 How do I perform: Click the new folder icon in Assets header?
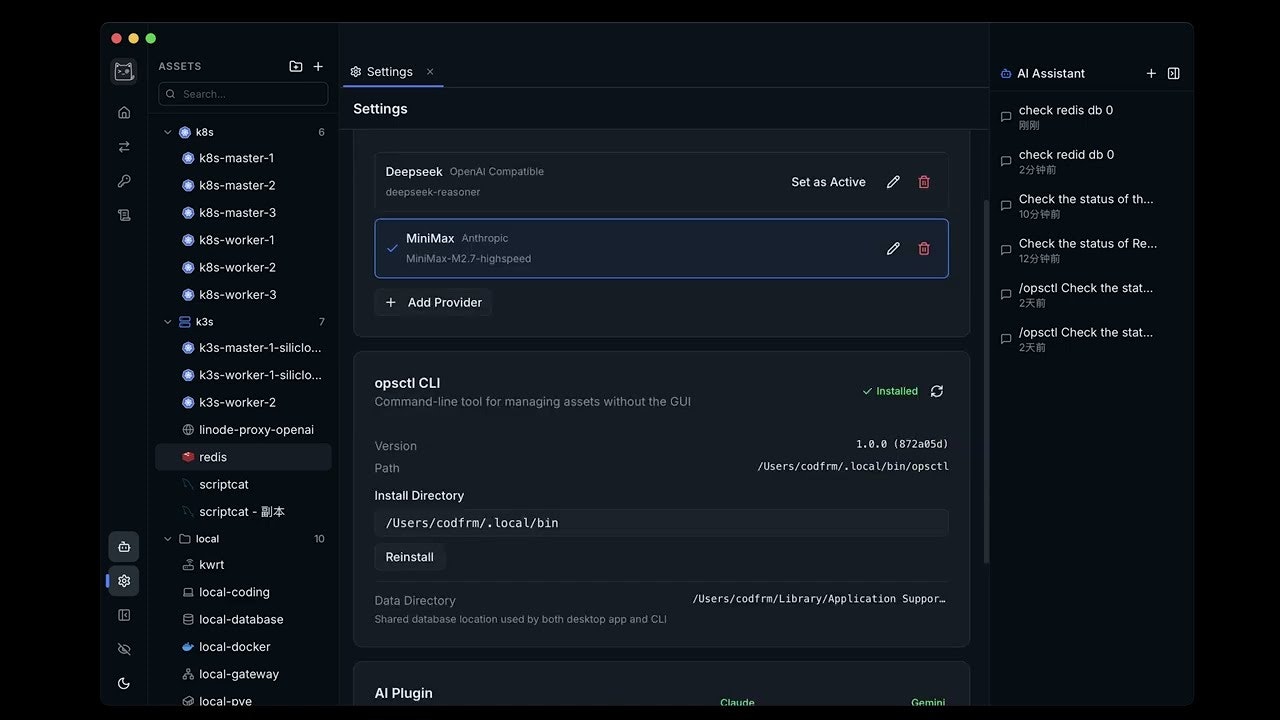click(x=296, y=66)
